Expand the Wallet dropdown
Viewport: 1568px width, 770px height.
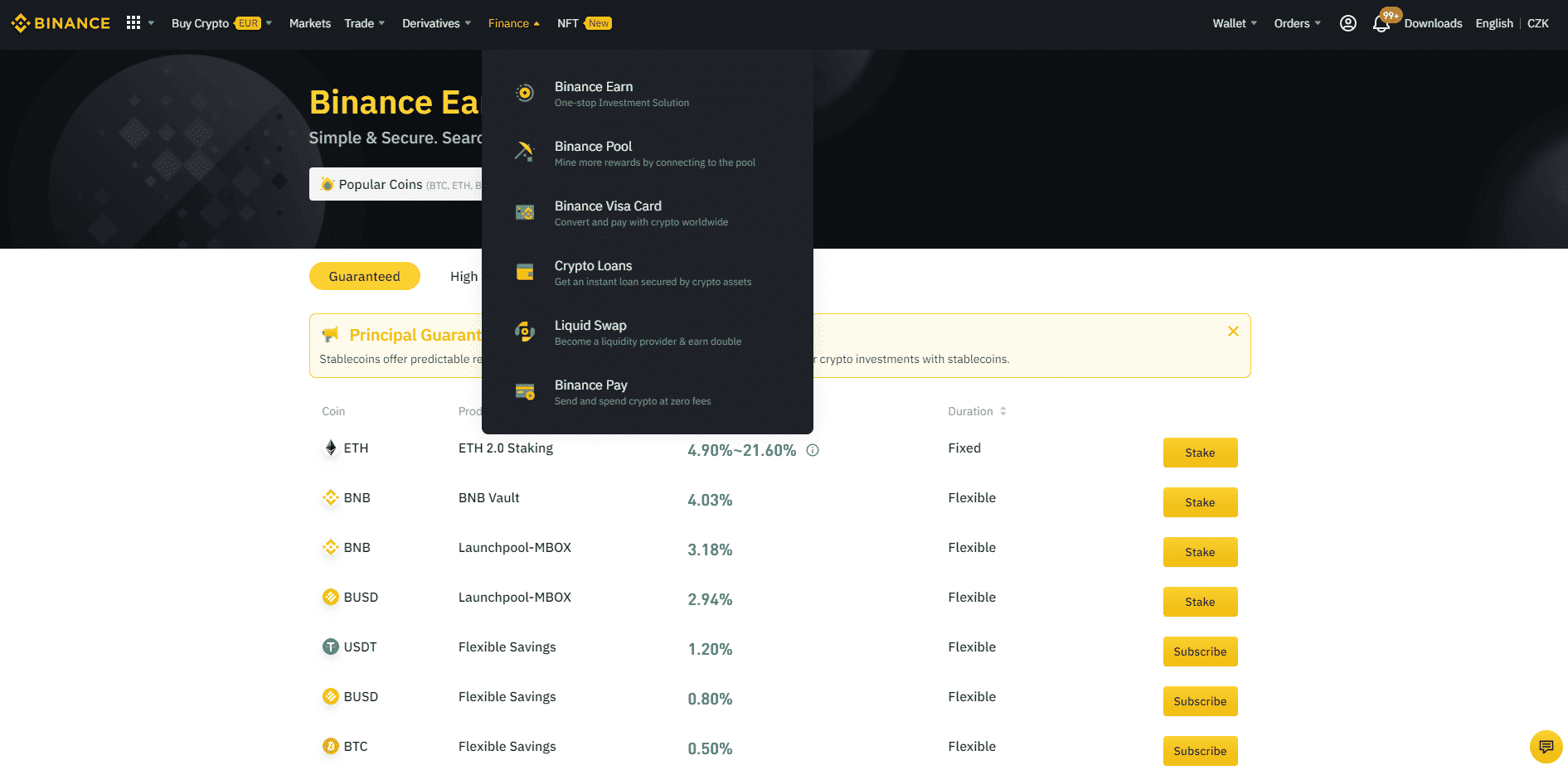point(1234,23)
